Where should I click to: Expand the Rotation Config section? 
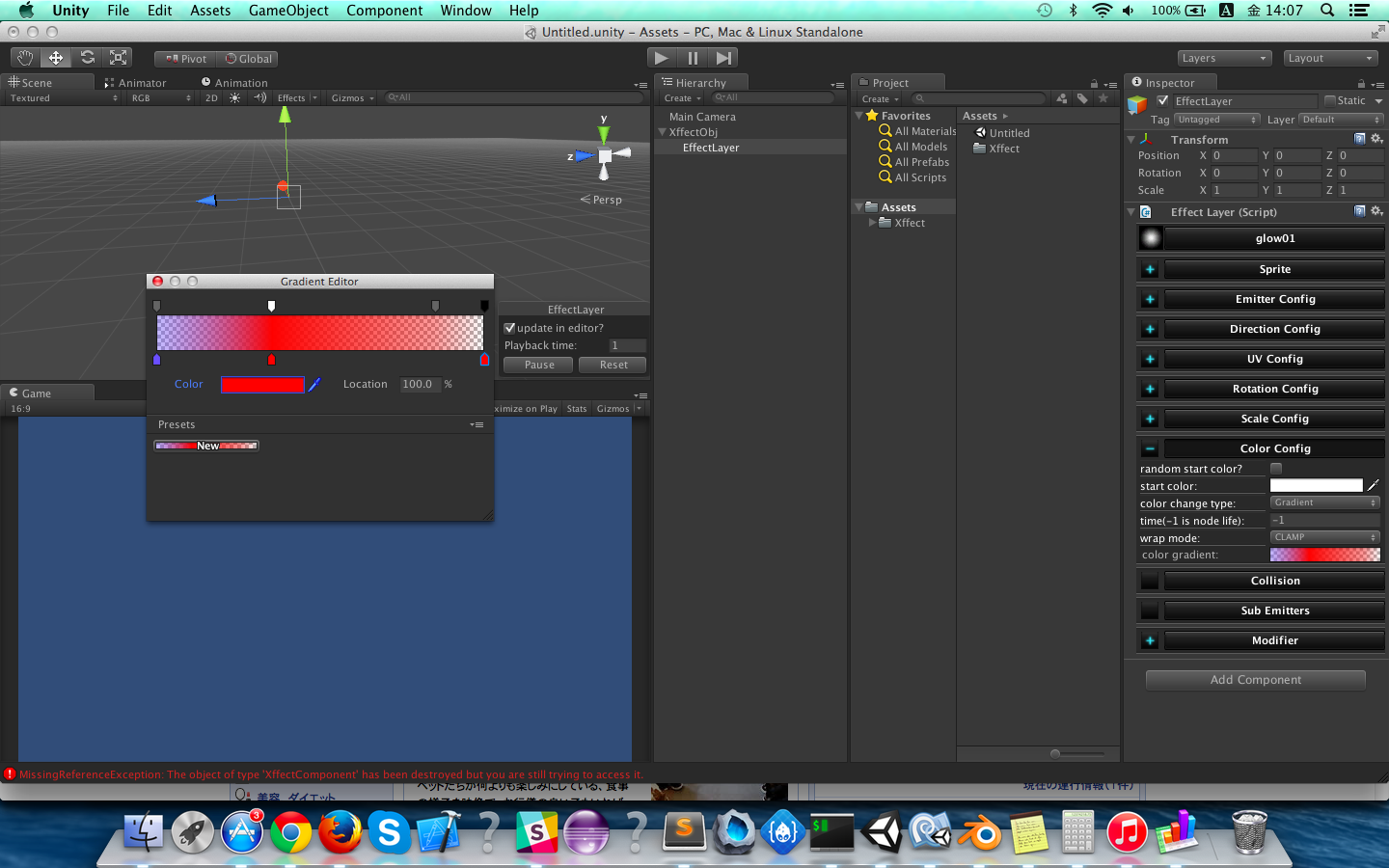(x=1150, y=389)
